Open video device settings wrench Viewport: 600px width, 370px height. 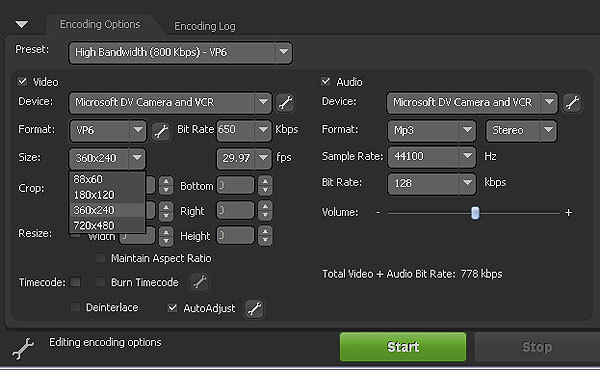tap(285, 103)
